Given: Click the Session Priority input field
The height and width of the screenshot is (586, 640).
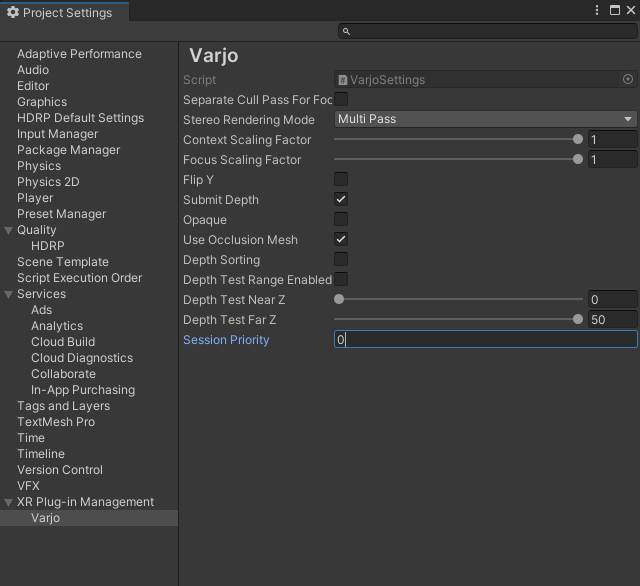Looking at the screenshot, I should [485, 340].
